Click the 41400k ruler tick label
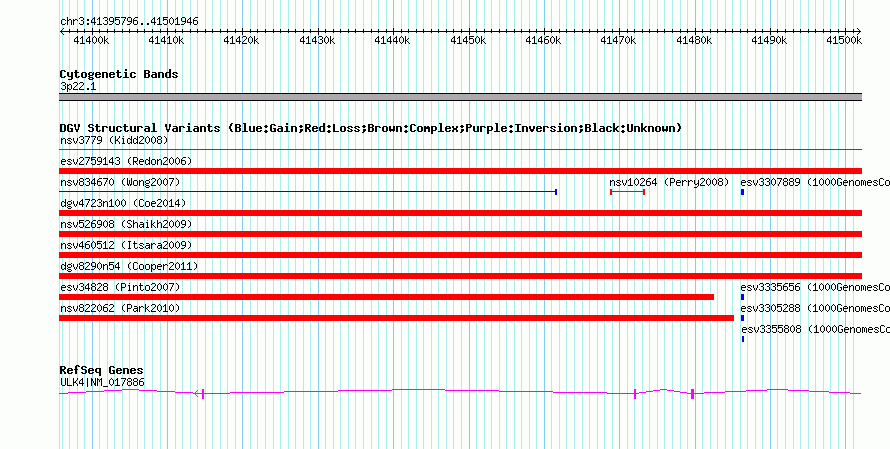The height and width of the screenshot is (449, 890). pos(91,40)
